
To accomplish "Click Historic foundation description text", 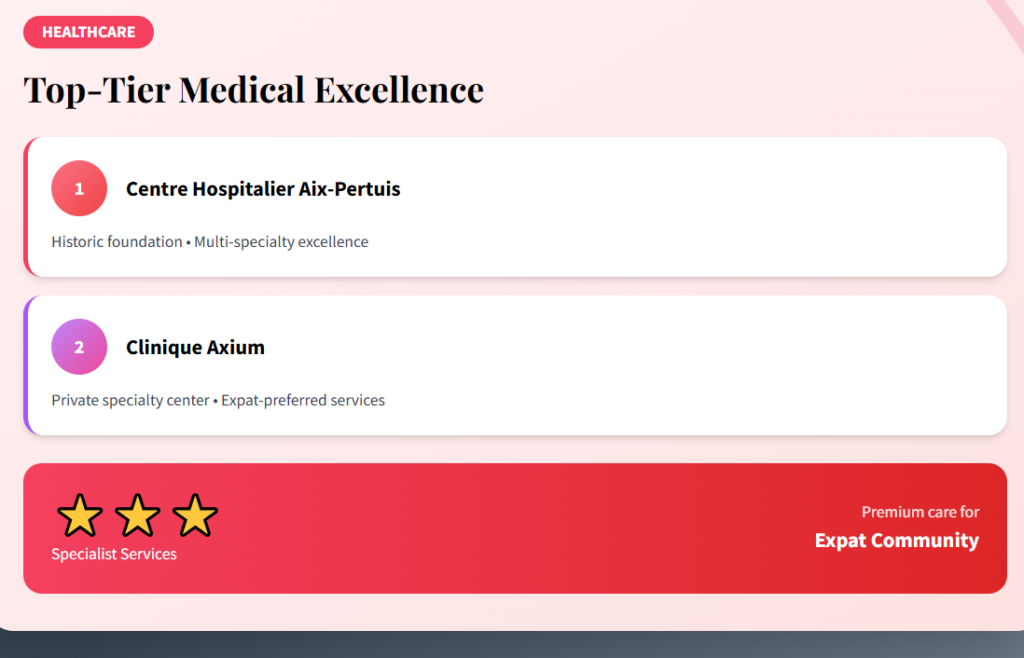I will coord(116,242).
